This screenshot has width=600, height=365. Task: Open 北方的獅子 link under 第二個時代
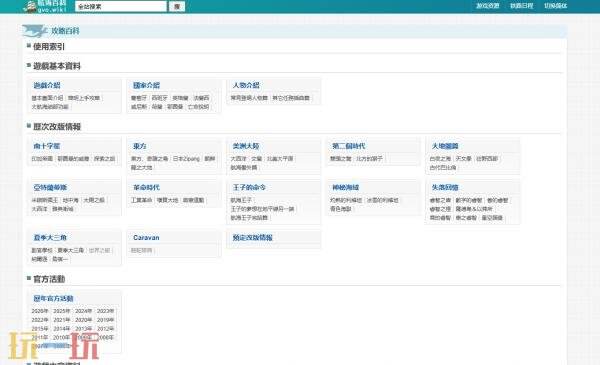pos(369,158)
